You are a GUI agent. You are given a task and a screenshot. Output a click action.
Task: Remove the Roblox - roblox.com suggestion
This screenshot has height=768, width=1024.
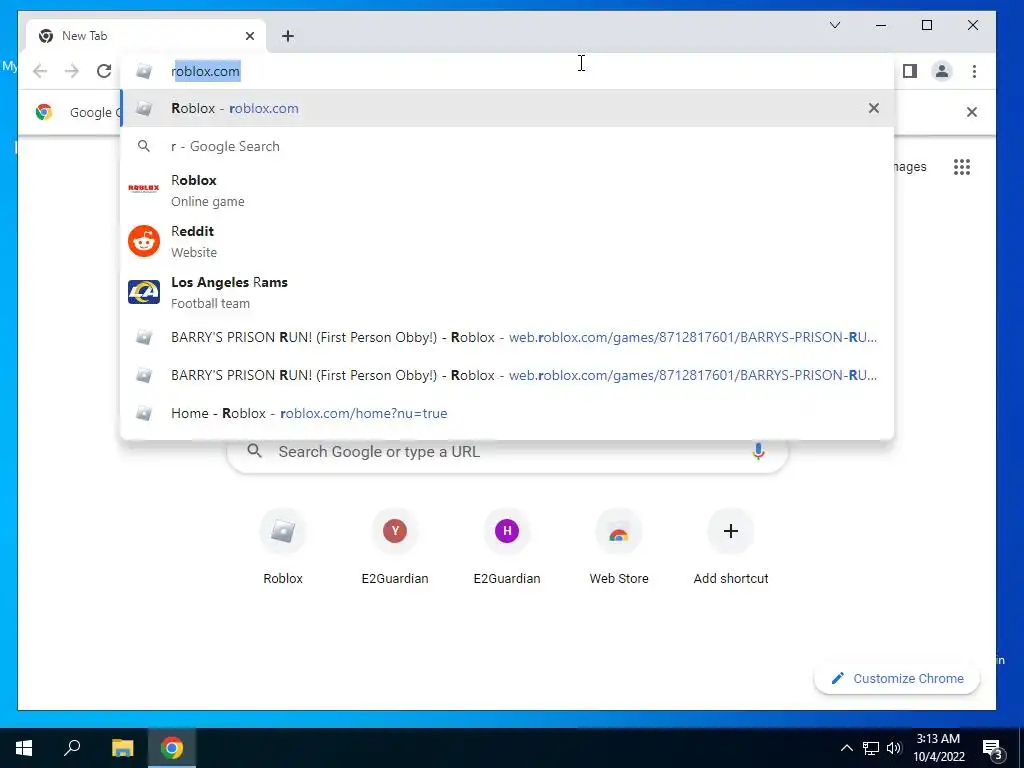874,108
